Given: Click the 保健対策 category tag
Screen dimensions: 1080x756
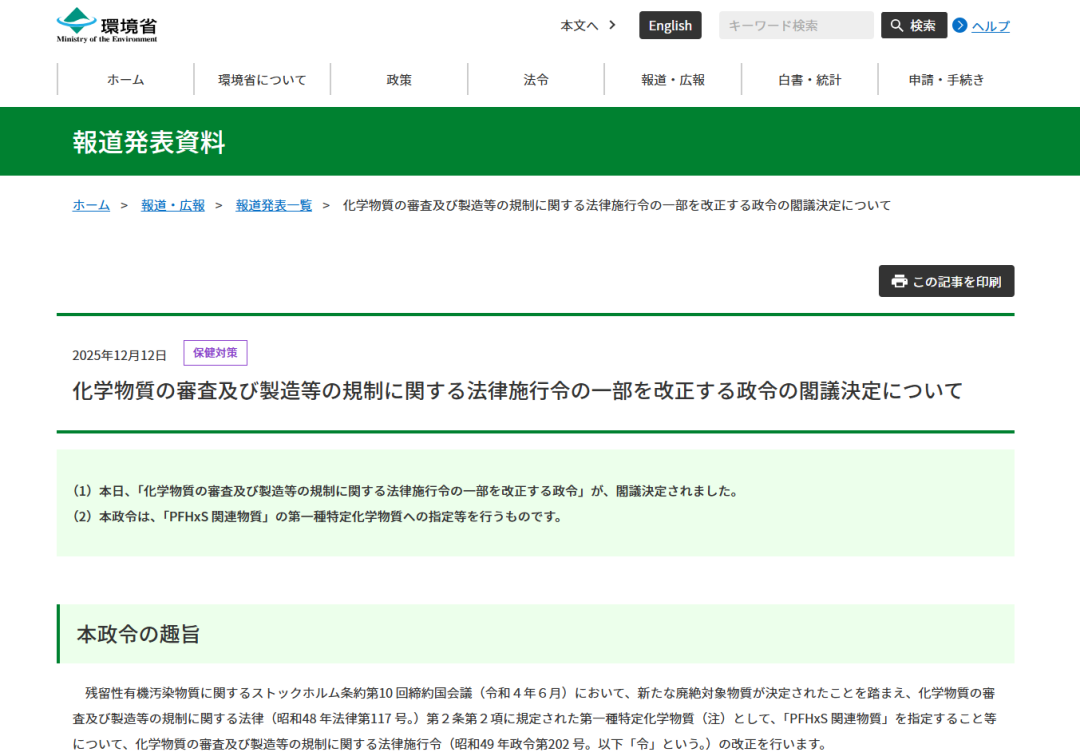Looking at the screenshot, I should click(x=215, y=353).
